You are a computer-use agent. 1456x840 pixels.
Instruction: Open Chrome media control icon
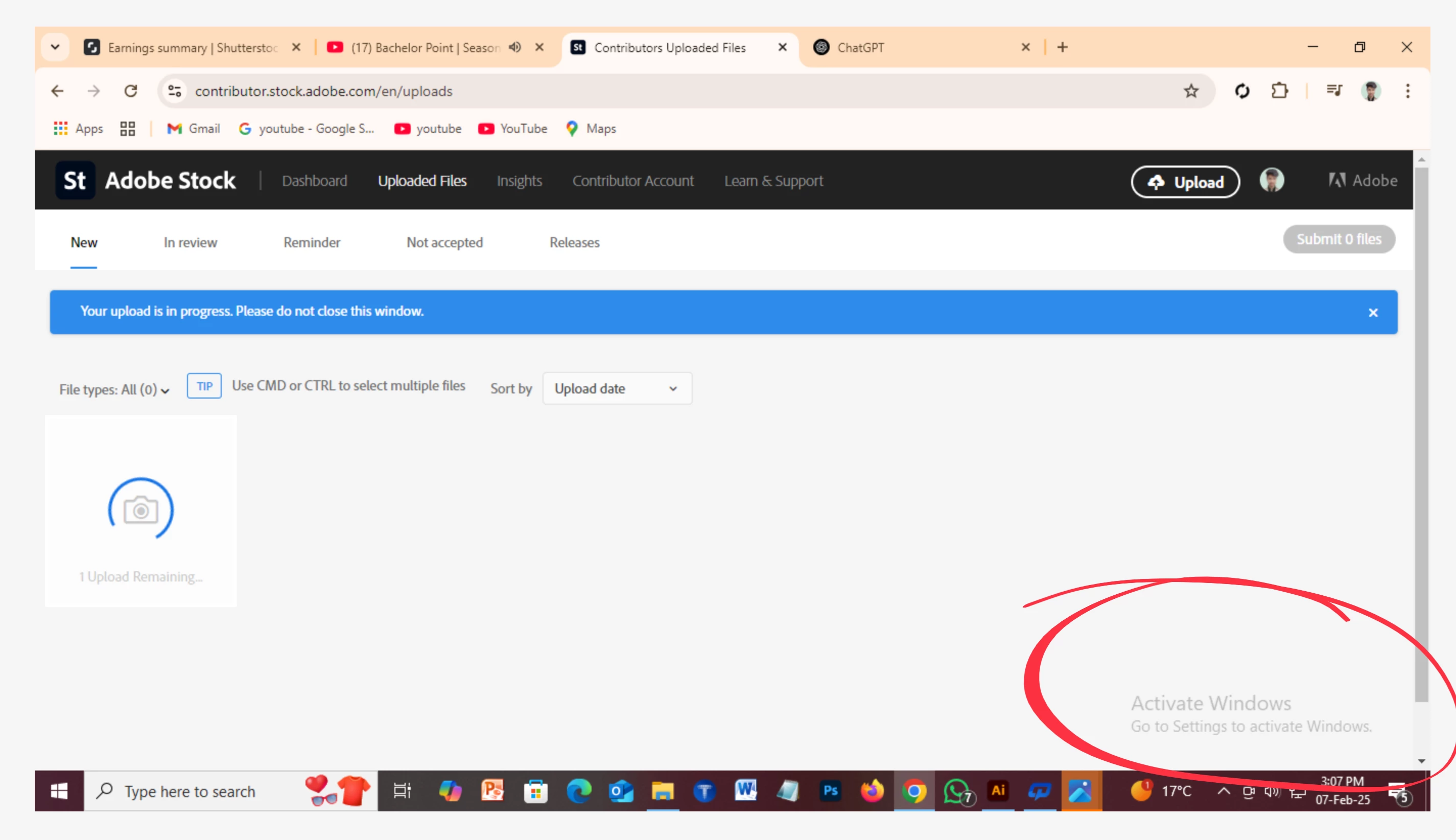pos(1334,91)
